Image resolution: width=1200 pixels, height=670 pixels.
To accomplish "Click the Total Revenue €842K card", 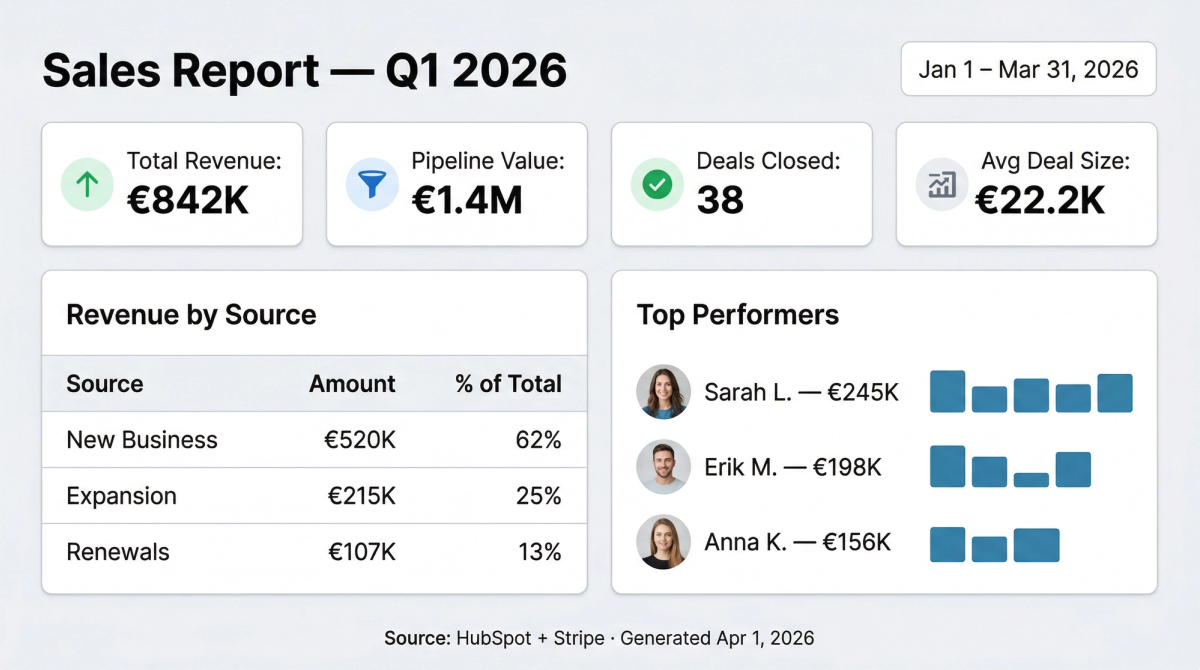I will click(x=172, y=185).
